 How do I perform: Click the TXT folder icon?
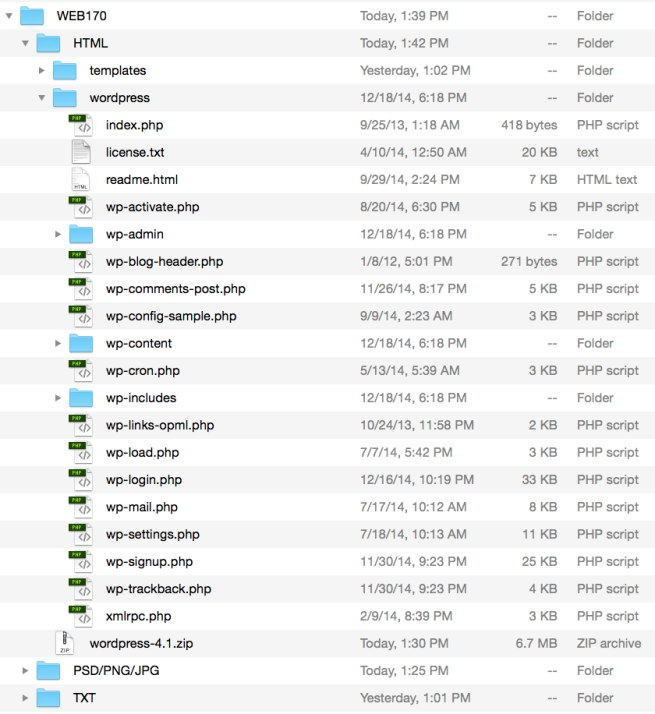(x=48, y=698)
